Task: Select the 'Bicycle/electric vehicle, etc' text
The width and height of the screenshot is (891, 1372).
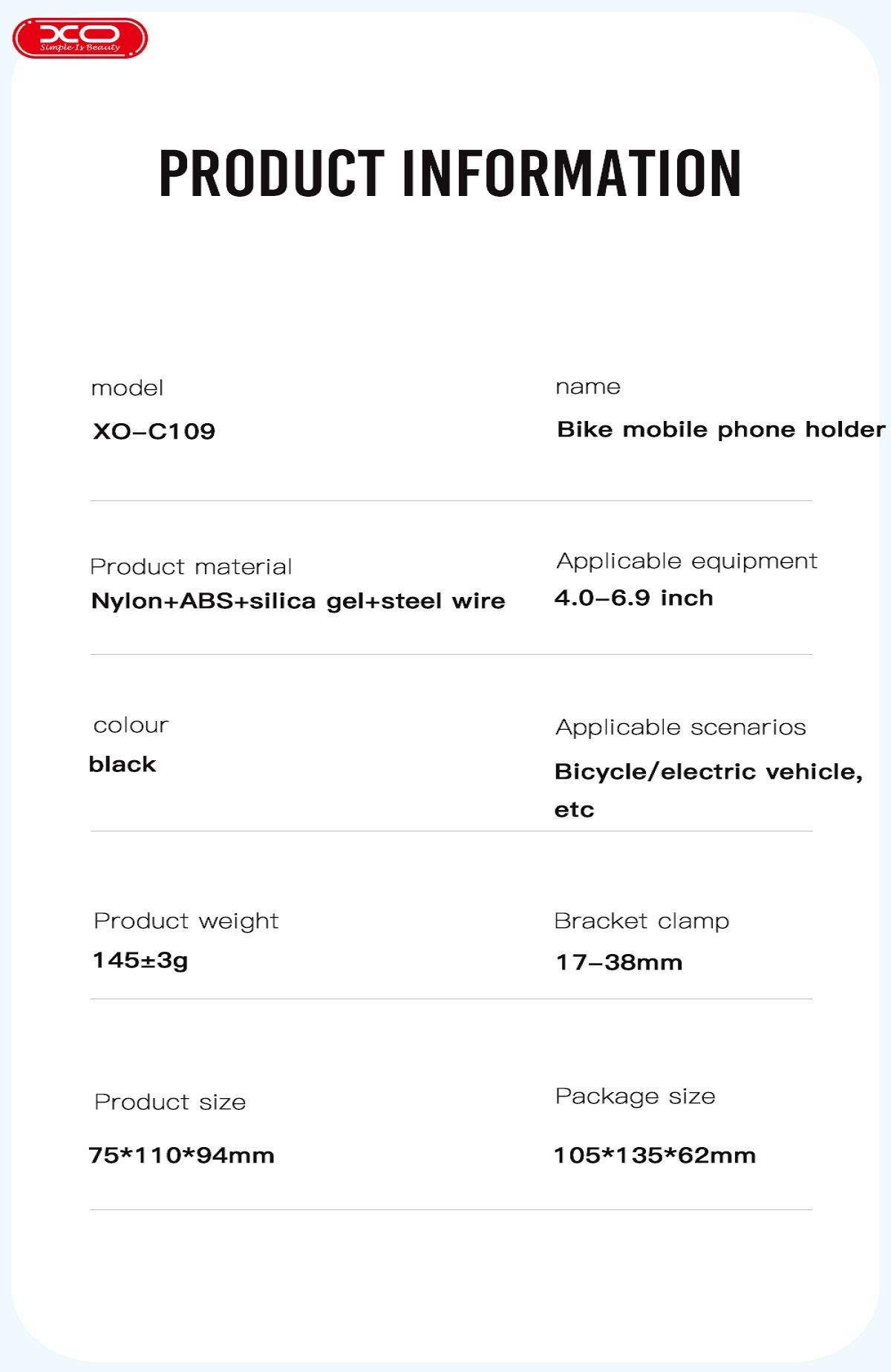Action: 708,773
